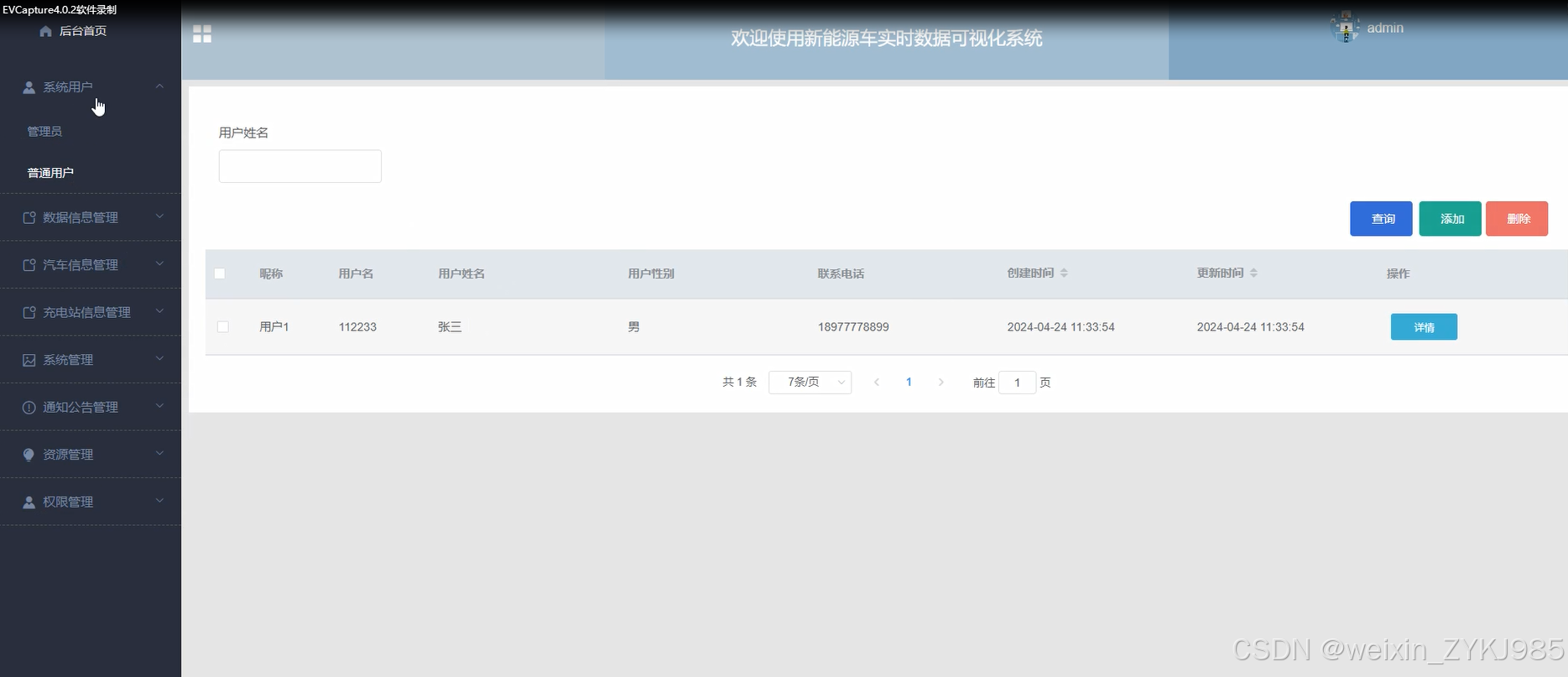
Task: Go to 后台首页 in sidebar
Action: [82, 31]
